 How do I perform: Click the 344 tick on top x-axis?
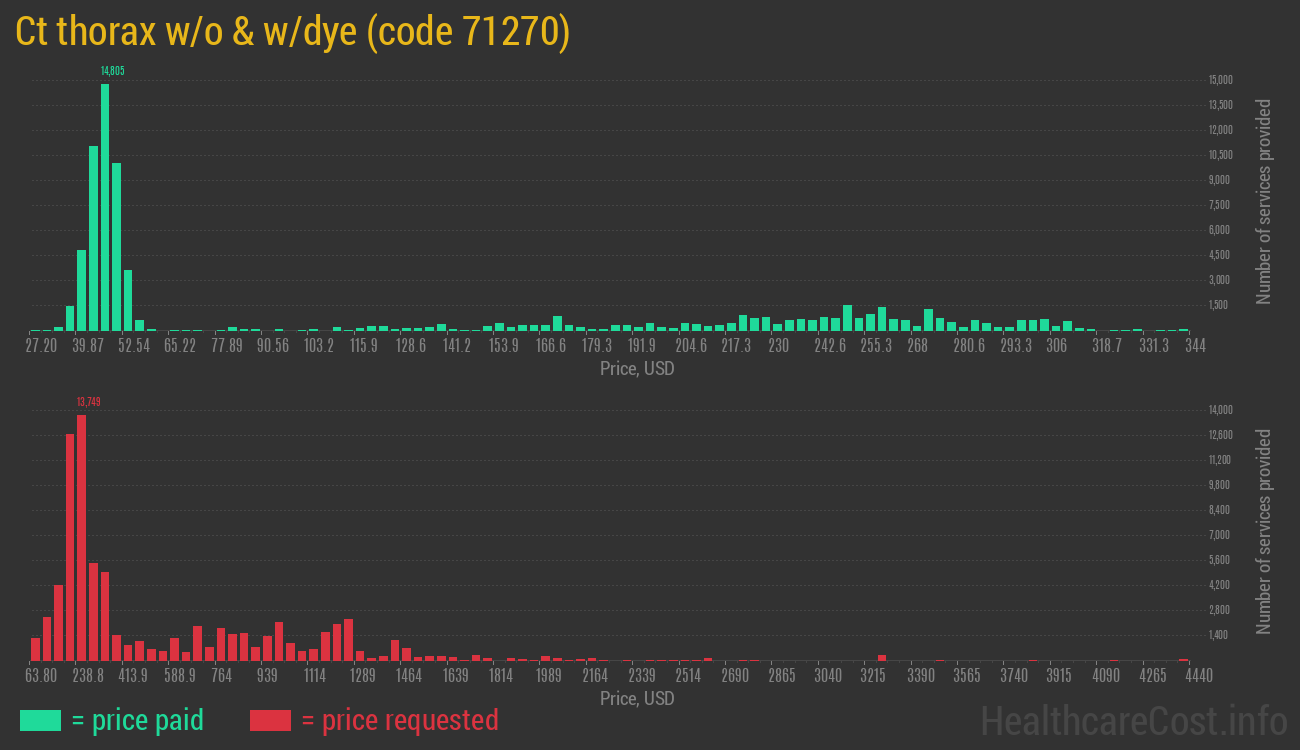click(x=1195, y=346)
